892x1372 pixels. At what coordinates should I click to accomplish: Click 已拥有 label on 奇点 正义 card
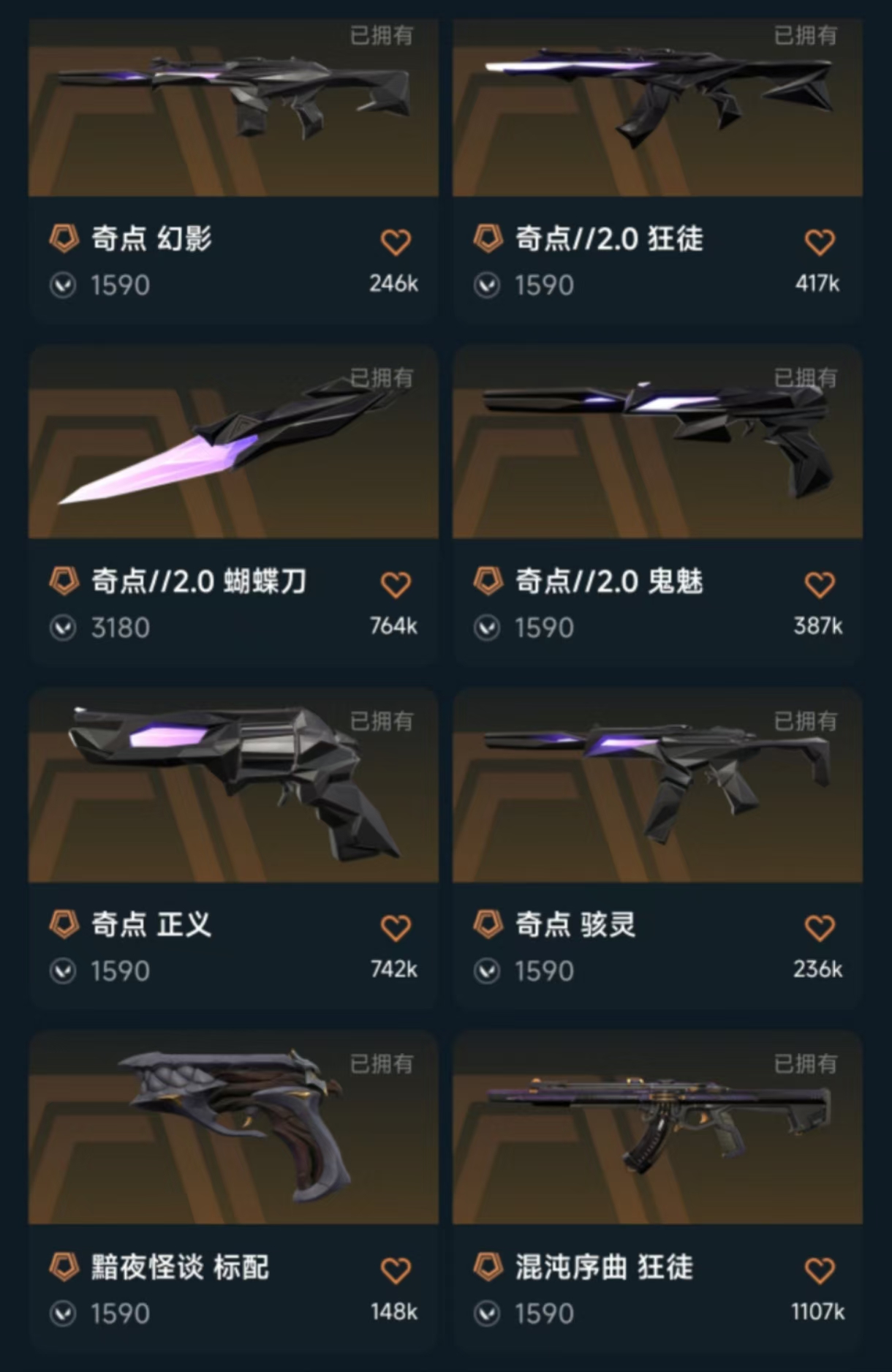click(x=382, y=721)
